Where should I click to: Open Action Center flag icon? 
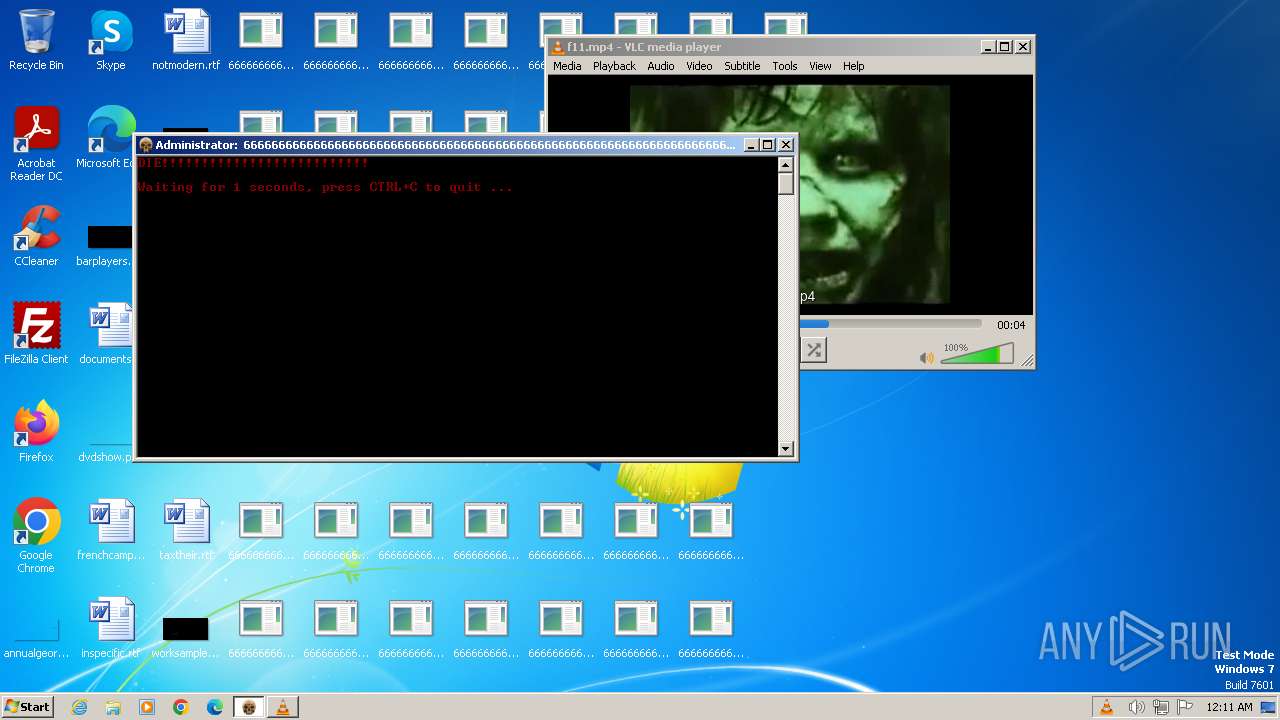point(1184,707)
